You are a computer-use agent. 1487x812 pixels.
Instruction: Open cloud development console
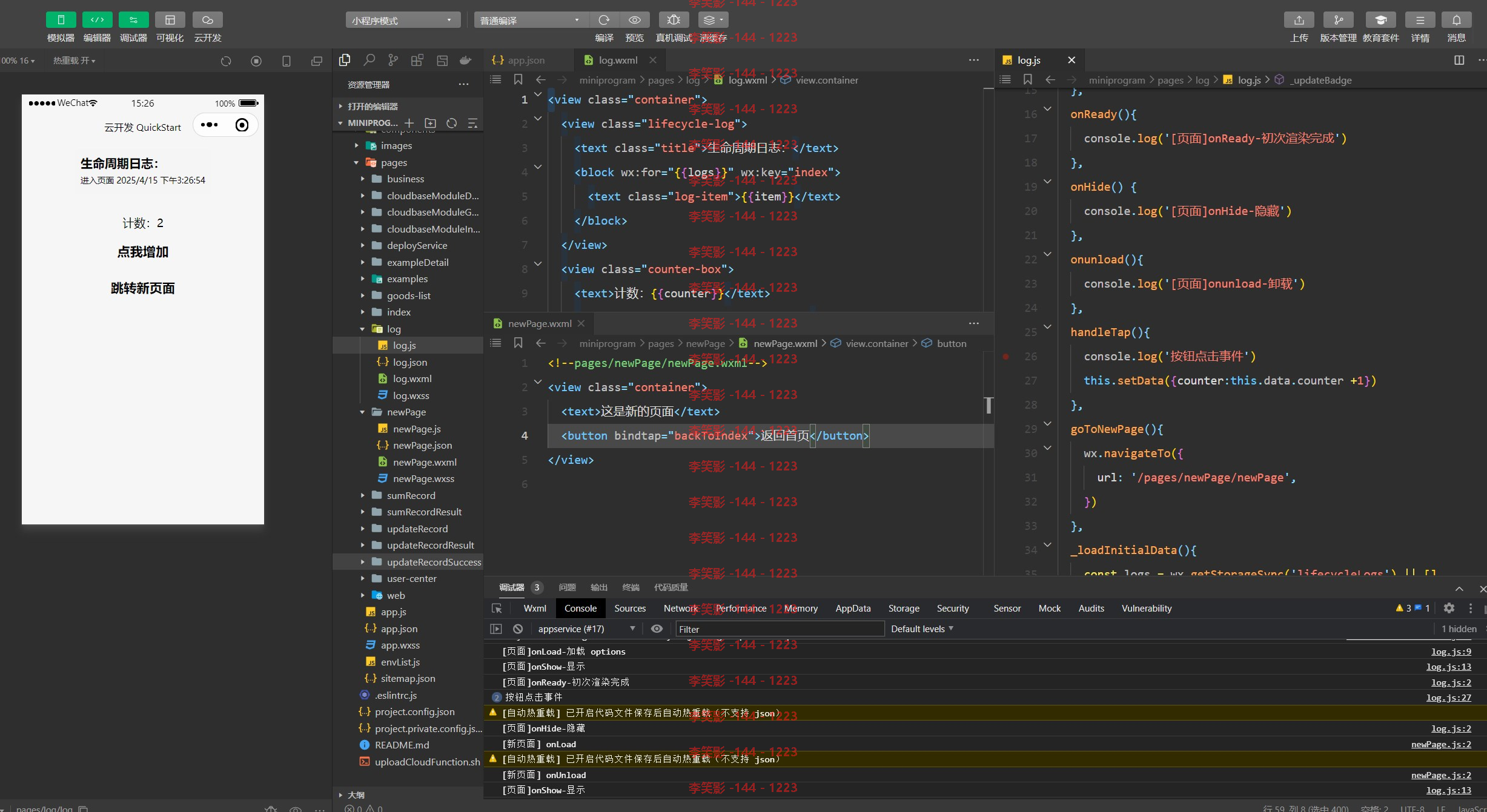(208, 20)
